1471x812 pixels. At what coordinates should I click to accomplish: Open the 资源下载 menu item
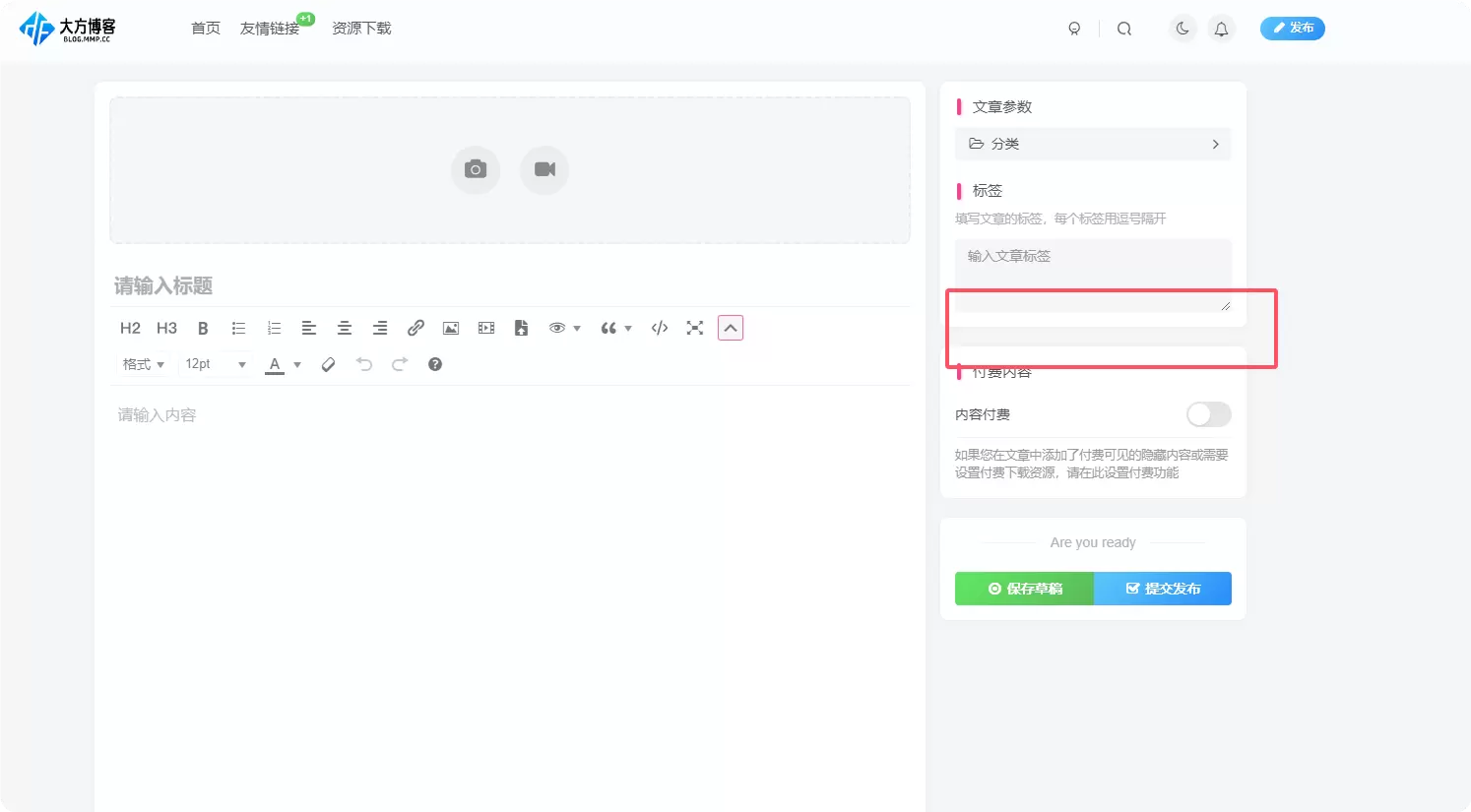tap(361, 29)
